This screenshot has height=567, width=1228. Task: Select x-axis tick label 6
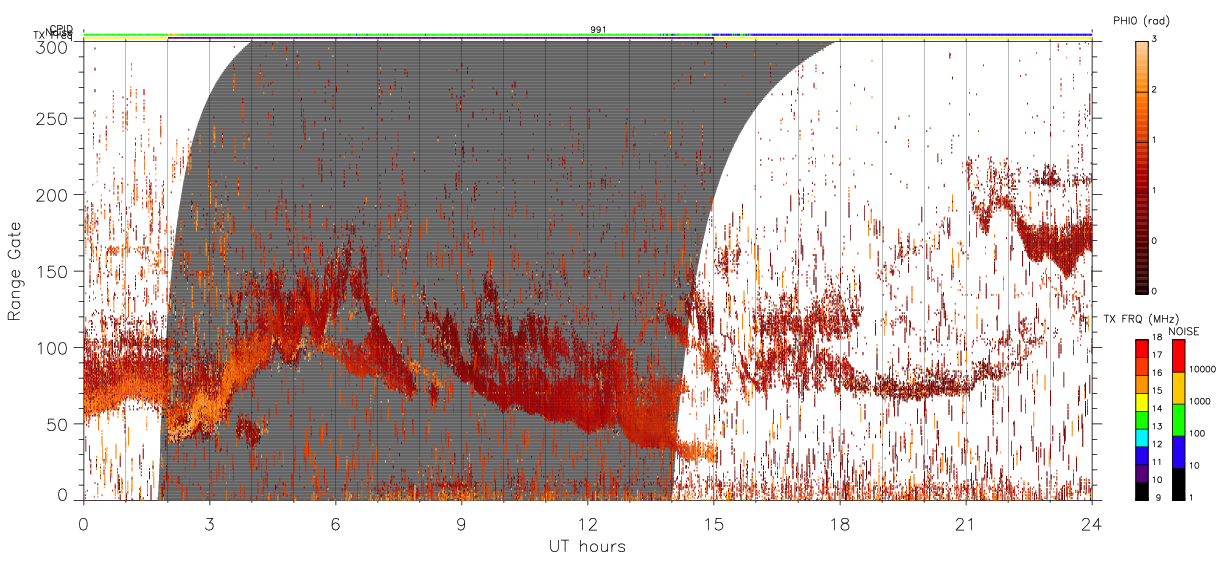[335, 523]
